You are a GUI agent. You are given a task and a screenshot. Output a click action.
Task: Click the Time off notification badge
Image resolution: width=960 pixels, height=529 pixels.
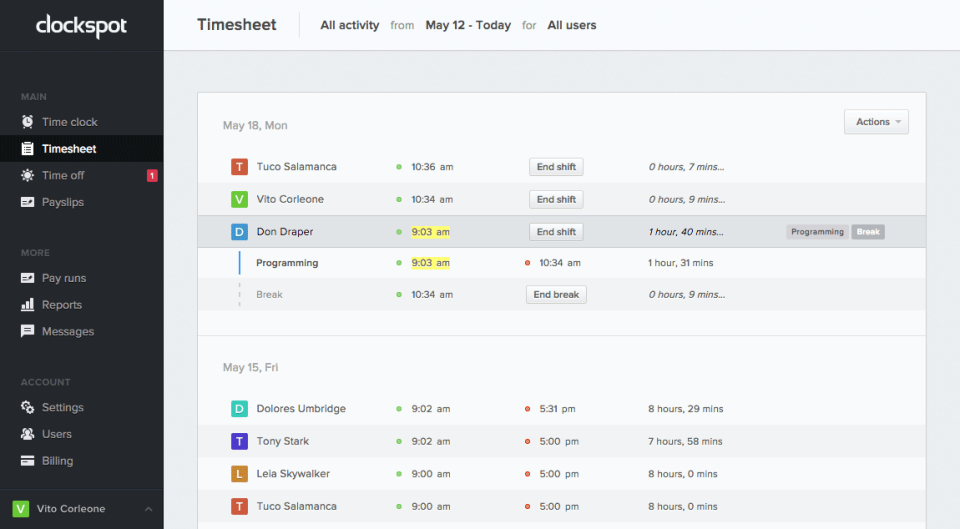pyautogui.click(x=152, y=176)
